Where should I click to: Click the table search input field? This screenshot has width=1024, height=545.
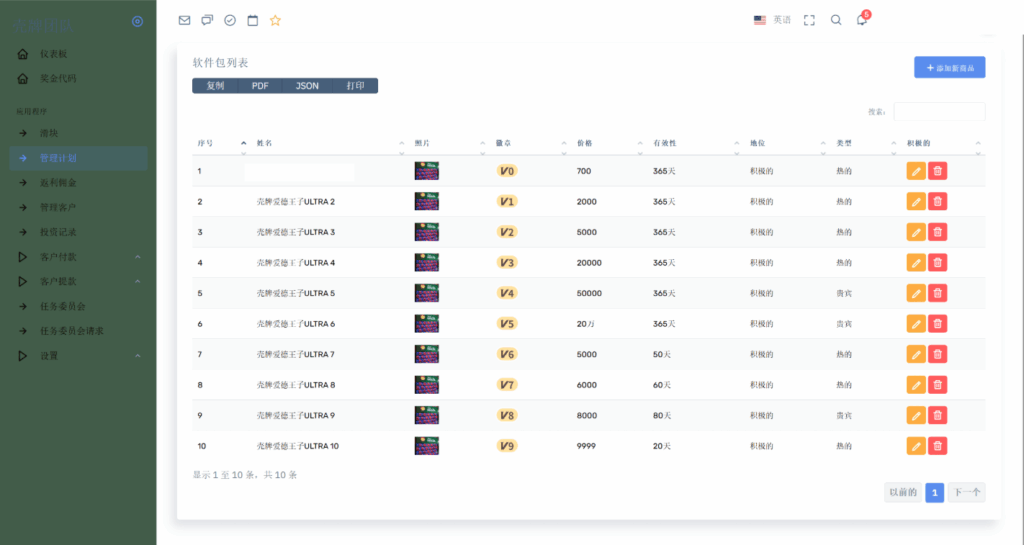[939, 111]
